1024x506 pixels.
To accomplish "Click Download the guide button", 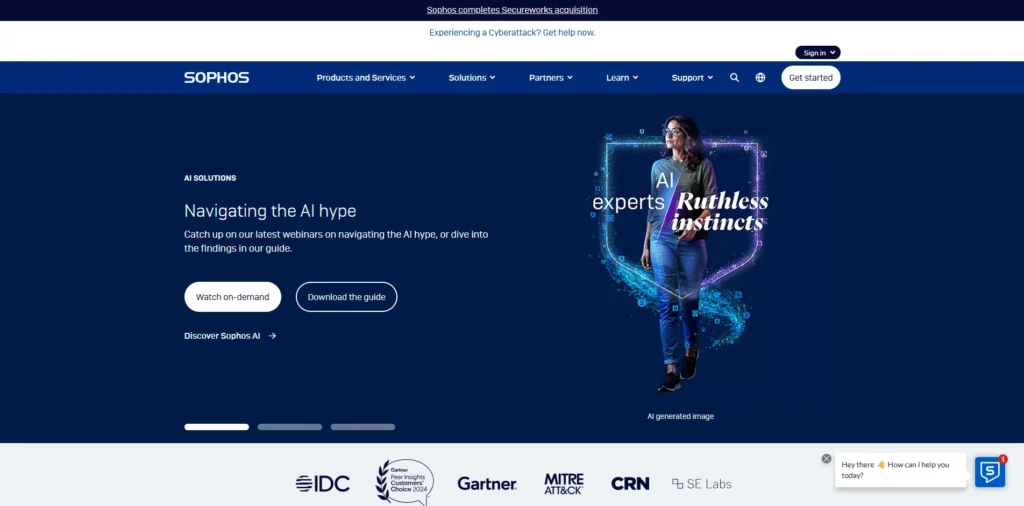I will (x=346, y=297).
